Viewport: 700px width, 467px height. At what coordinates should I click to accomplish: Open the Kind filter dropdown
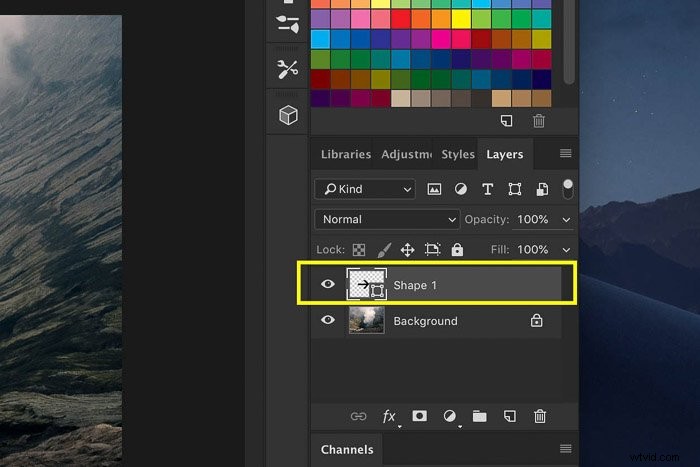[365, 189]
